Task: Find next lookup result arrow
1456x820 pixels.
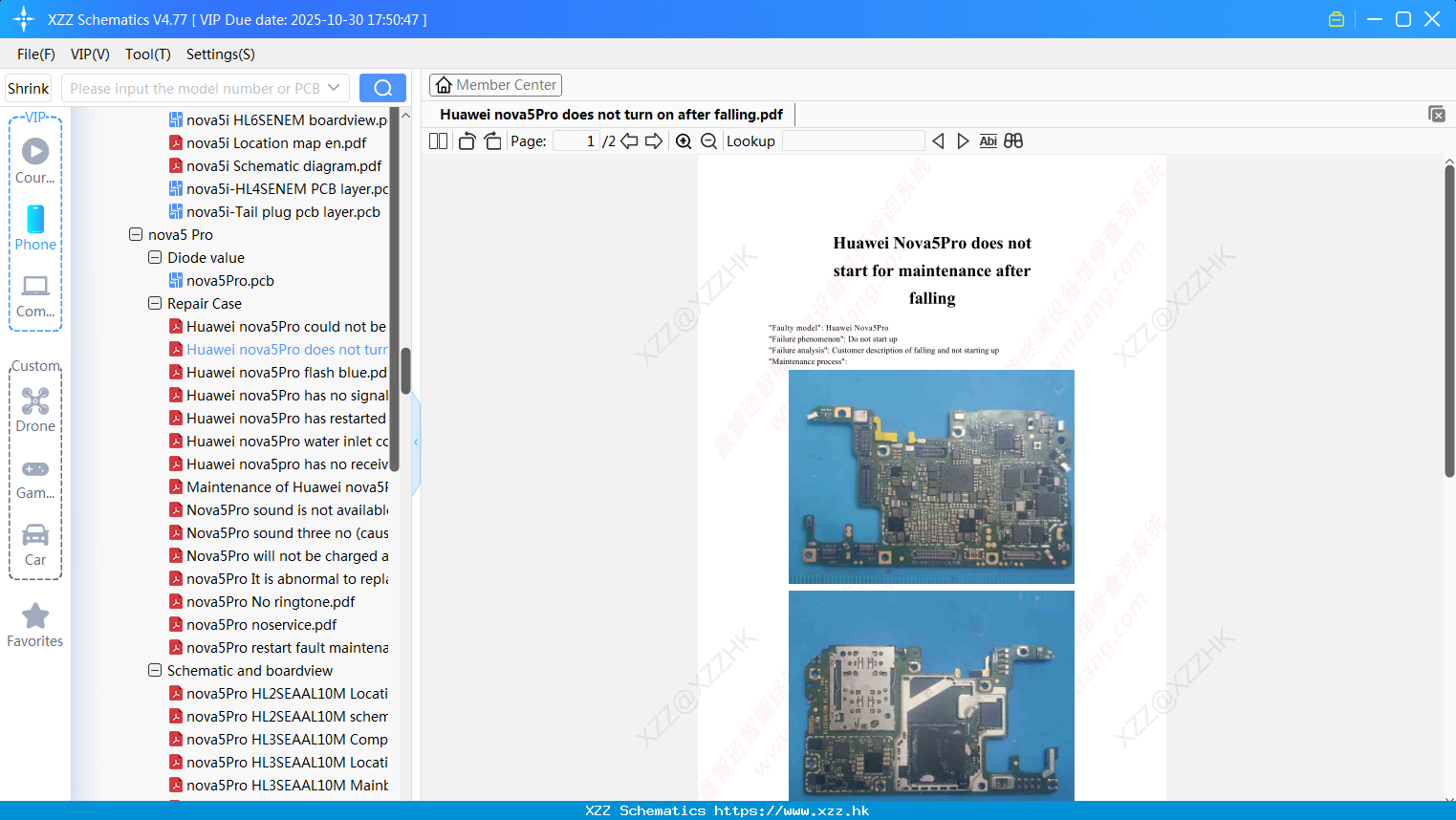Action: 963,141
